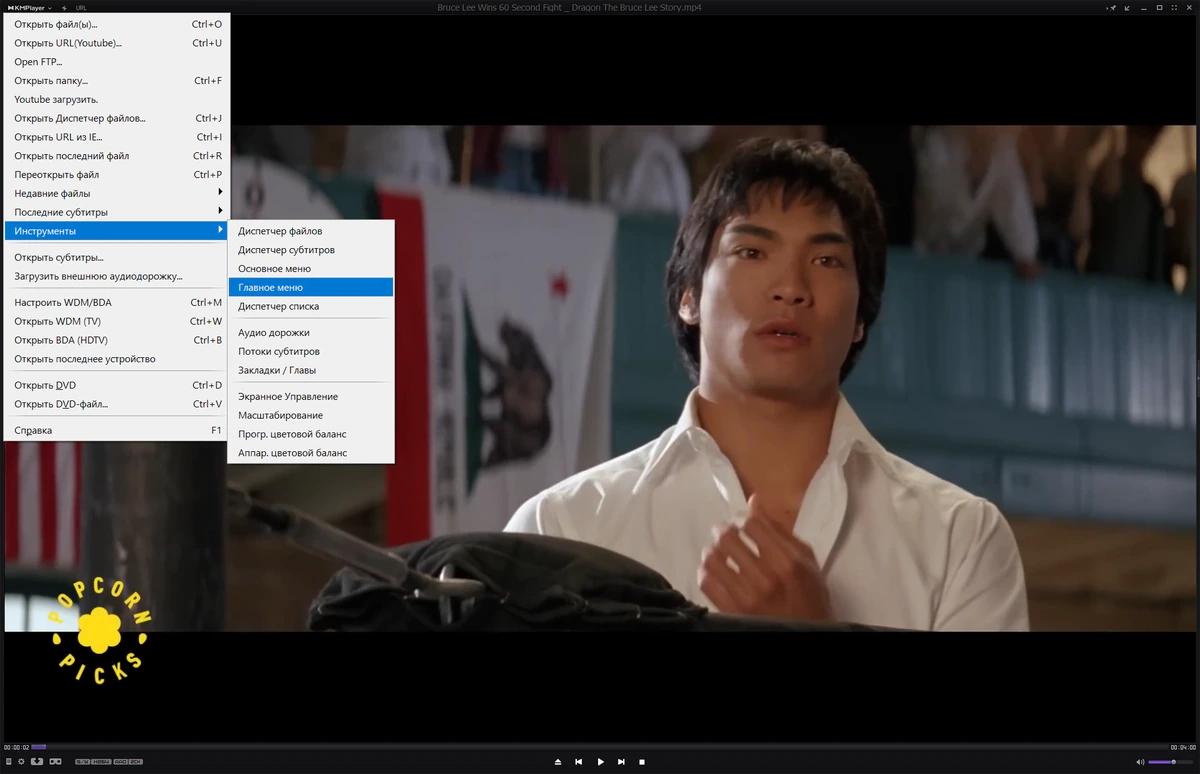The image size is (1200, 774).
Task: Skip to the previous track
Action: click(x=579, y=762)
